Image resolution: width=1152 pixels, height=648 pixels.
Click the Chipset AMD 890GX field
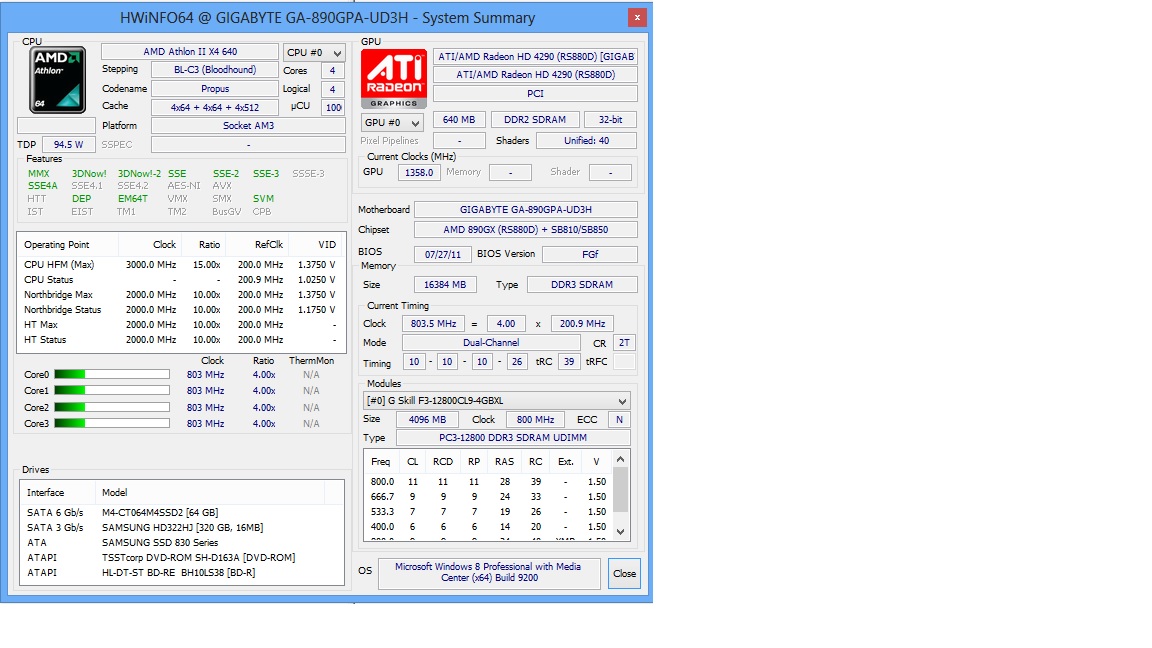pyautogui.click(x=526, y=229)
